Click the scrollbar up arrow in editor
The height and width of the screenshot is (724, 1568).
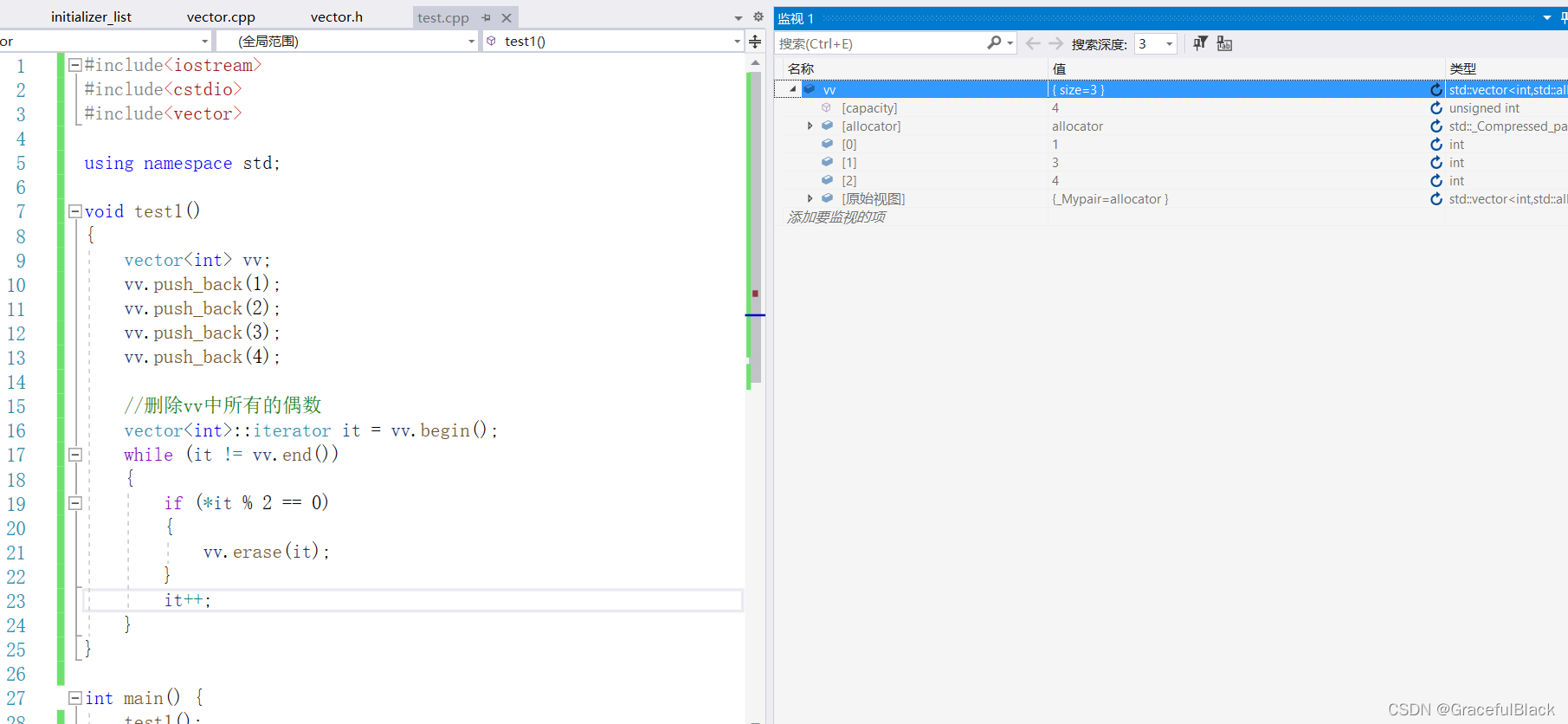click(x=755, y=62)
